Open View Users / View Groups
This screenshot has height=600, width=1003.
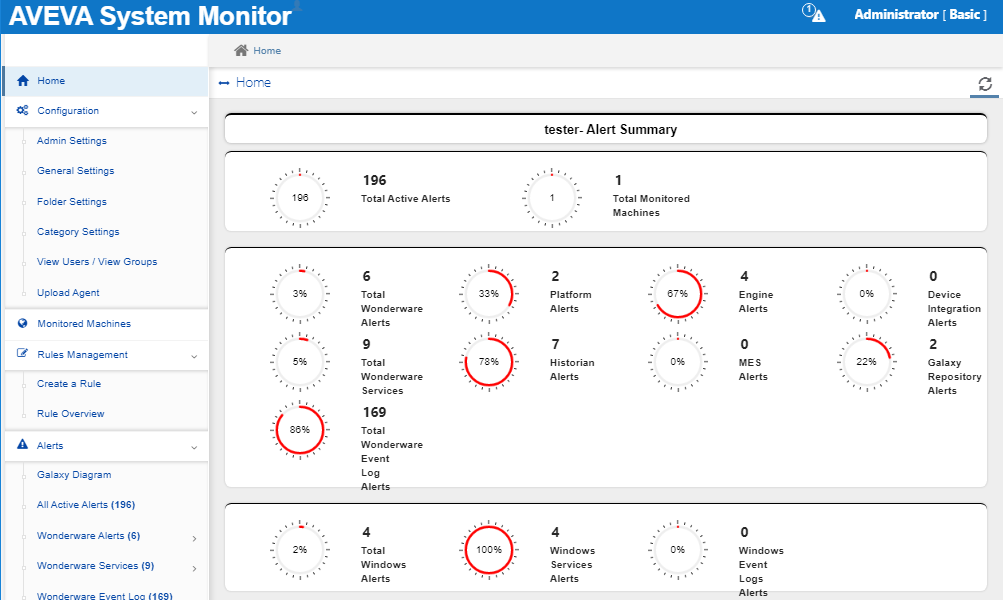point(97,262)
